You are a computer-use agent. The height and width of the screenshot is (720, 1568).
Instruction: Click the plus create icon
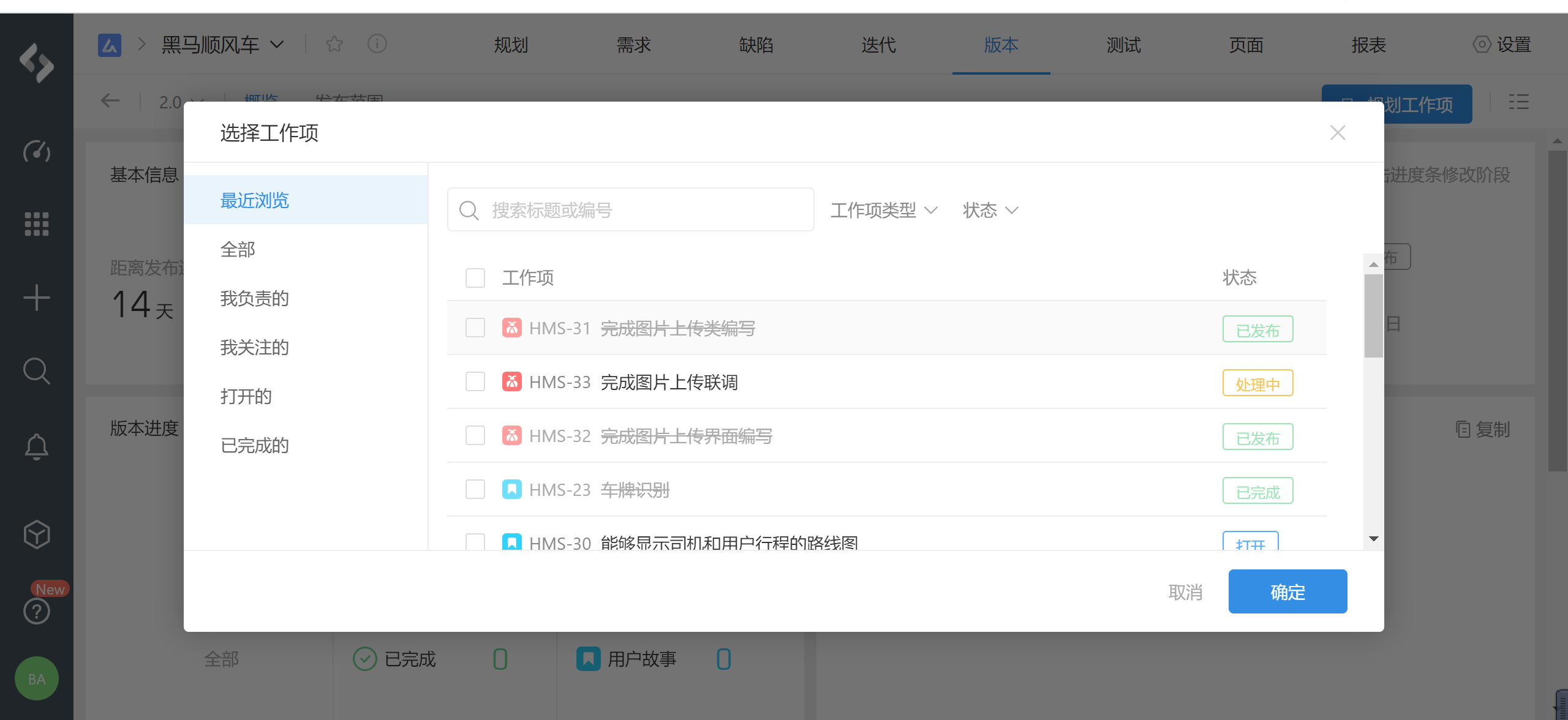pos(36,298)
